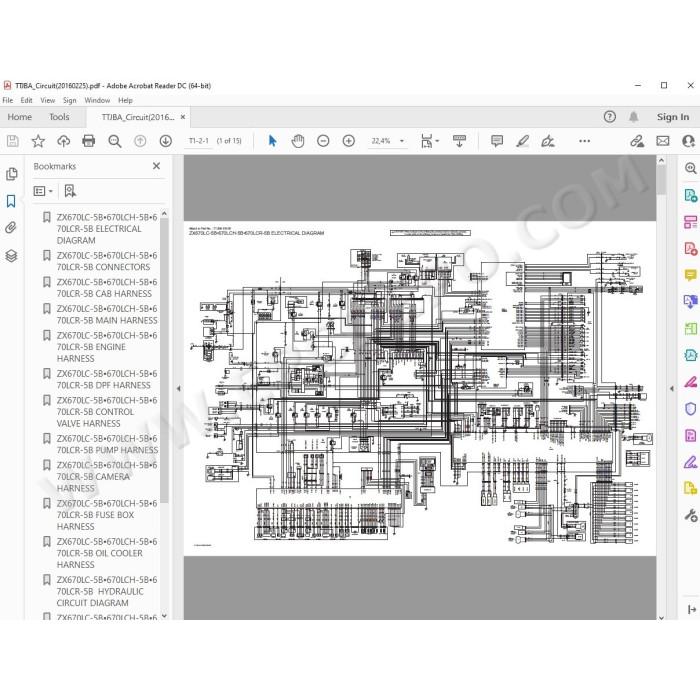This screenshot has width=700, height=700.
Task: Switch to the Tools tab
Action: click(59, 117)
